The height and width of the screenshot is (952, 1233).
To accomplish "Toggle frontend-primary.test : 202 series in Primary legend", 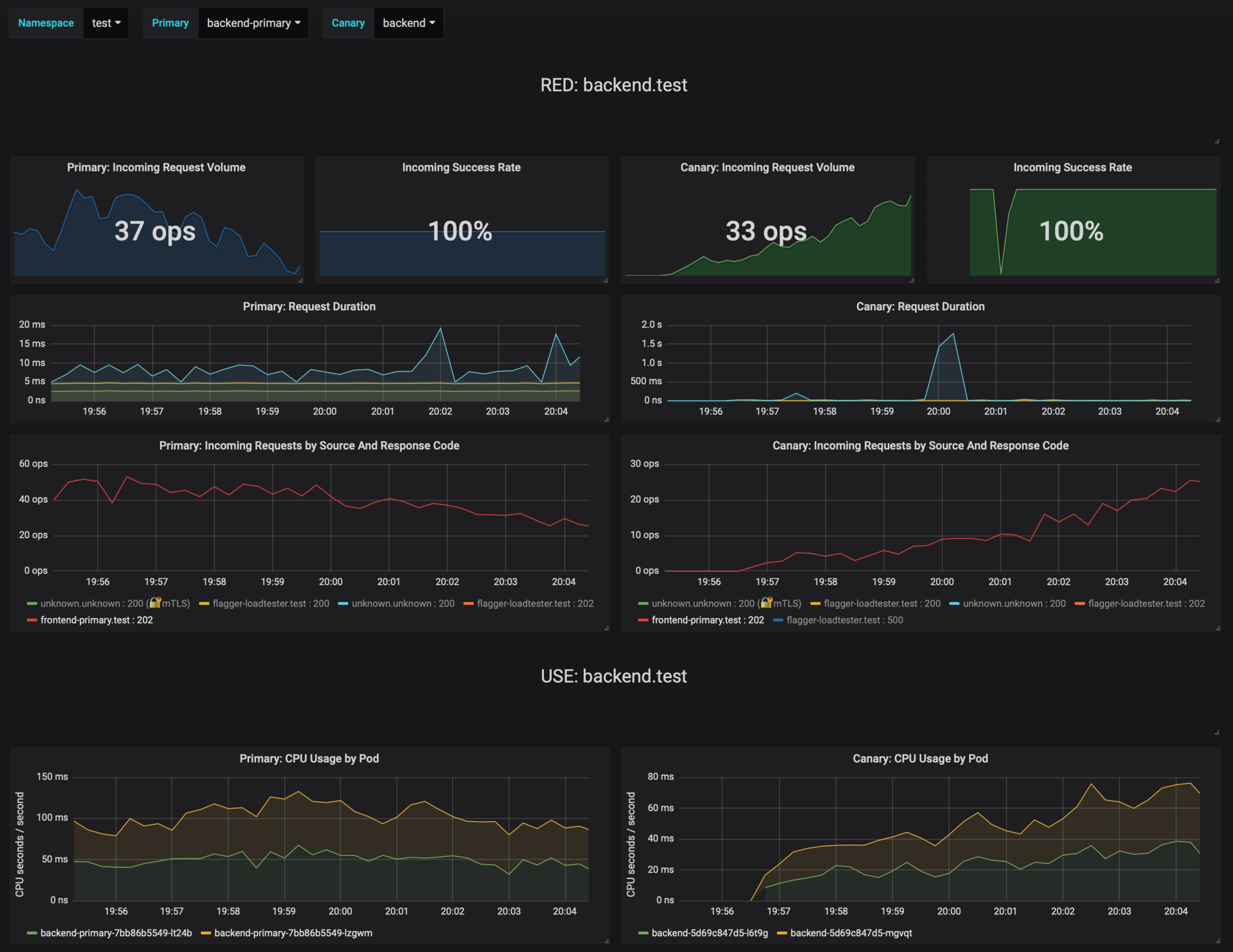I will [x=96, y=620].
